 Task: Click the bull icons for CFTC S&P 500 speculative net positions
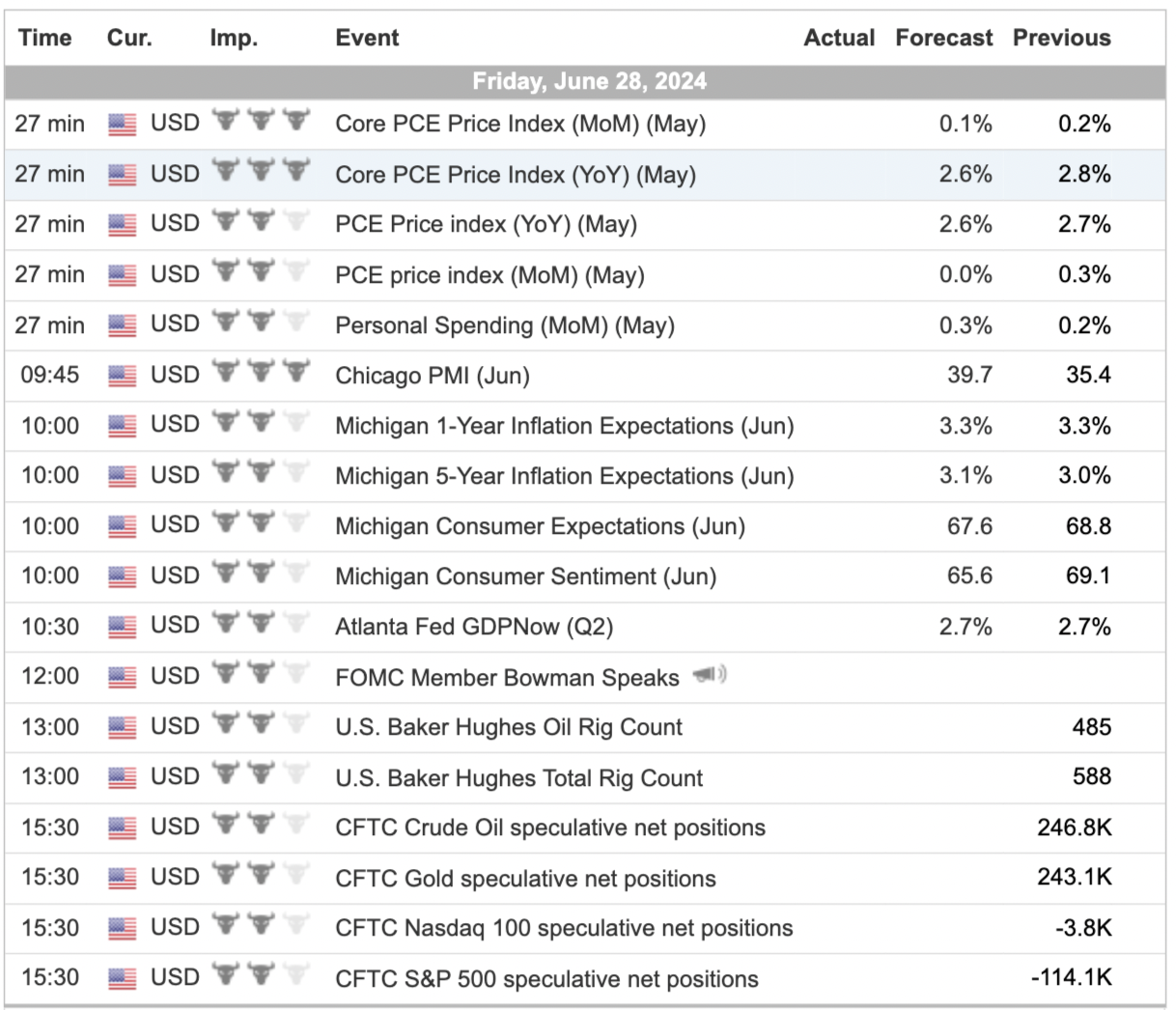coord(261,974)
